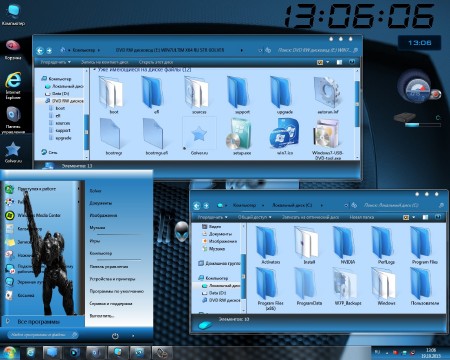Click Музыка in Start menu right pane

(x=97, y=228)
